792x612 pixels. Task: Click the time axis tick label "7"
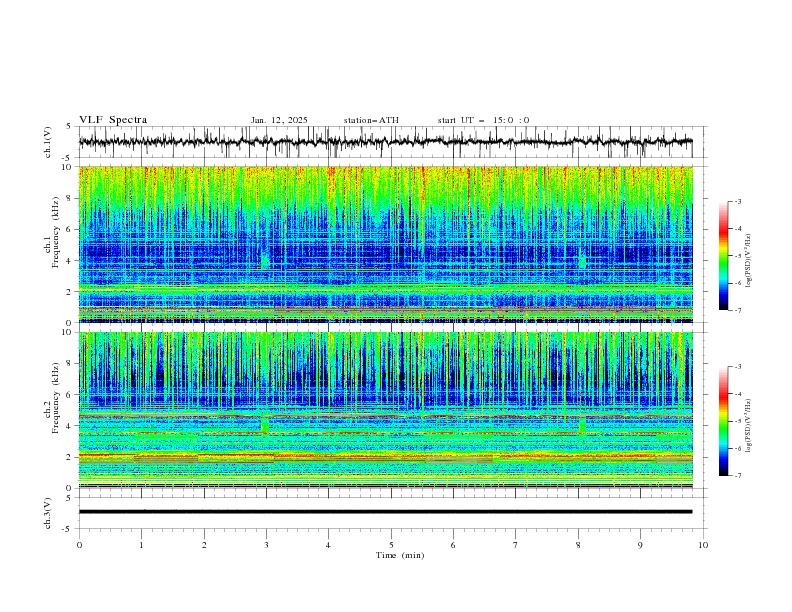pyautogui.click(x=516, y=545)
